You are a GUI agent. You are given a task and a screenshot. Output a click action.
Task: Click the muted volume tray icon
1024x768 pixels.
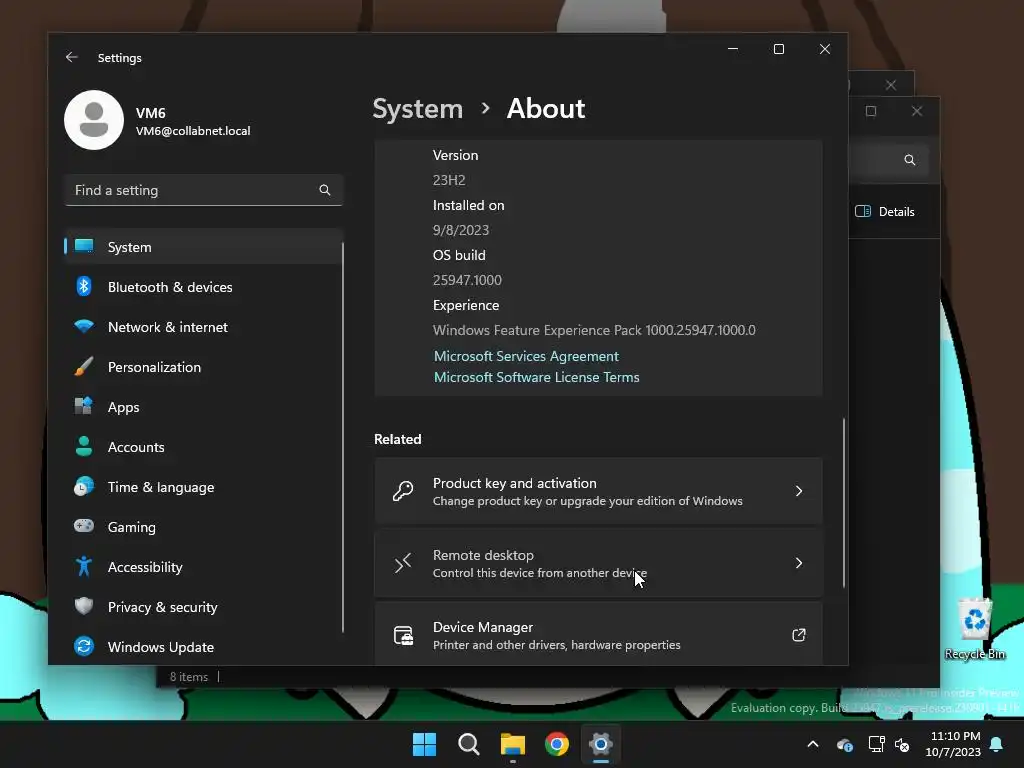[x=902, y=744]
